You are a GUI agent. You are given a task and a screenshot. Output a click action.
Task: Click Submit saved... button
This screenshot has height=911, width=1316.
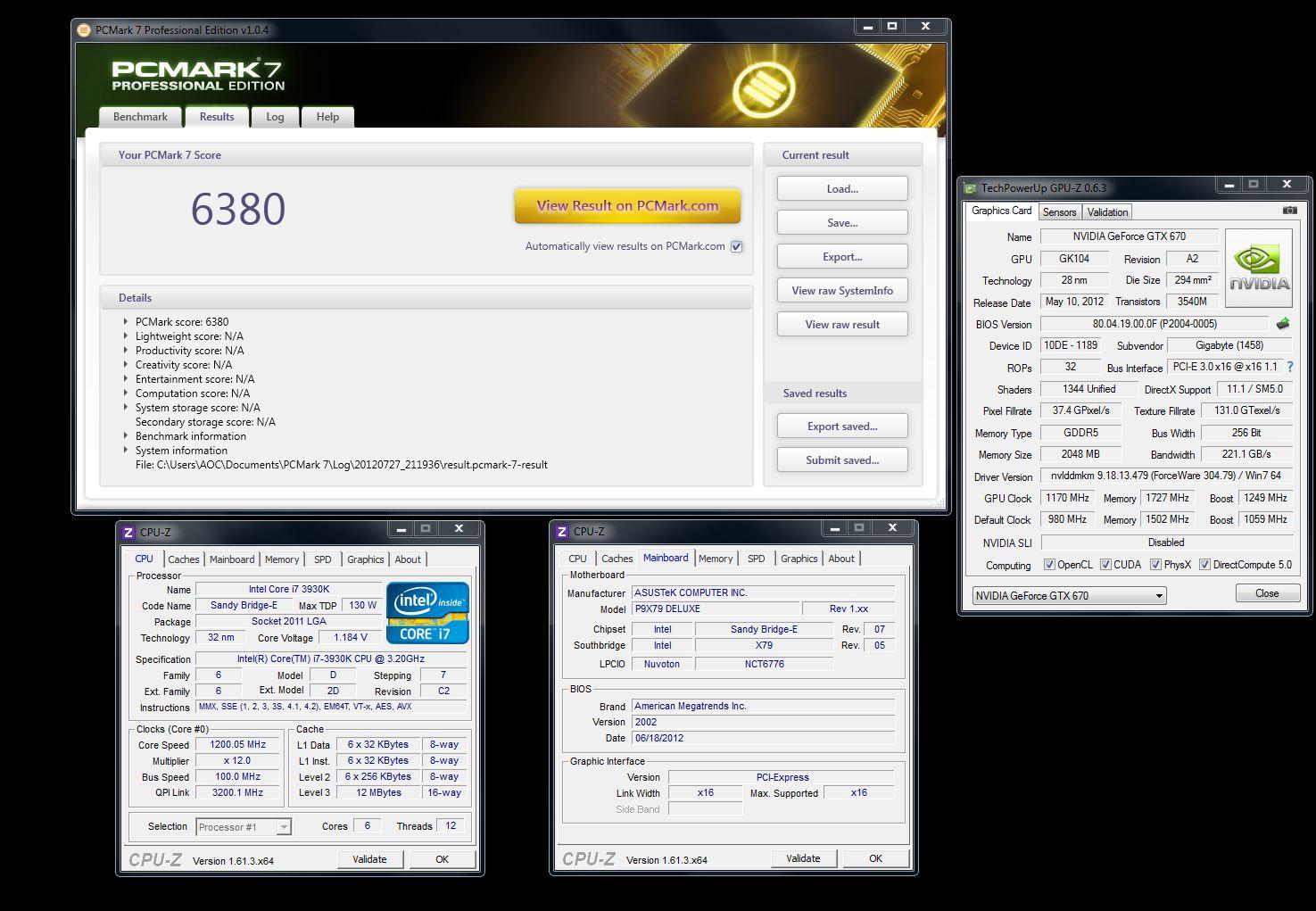[842, 460]
